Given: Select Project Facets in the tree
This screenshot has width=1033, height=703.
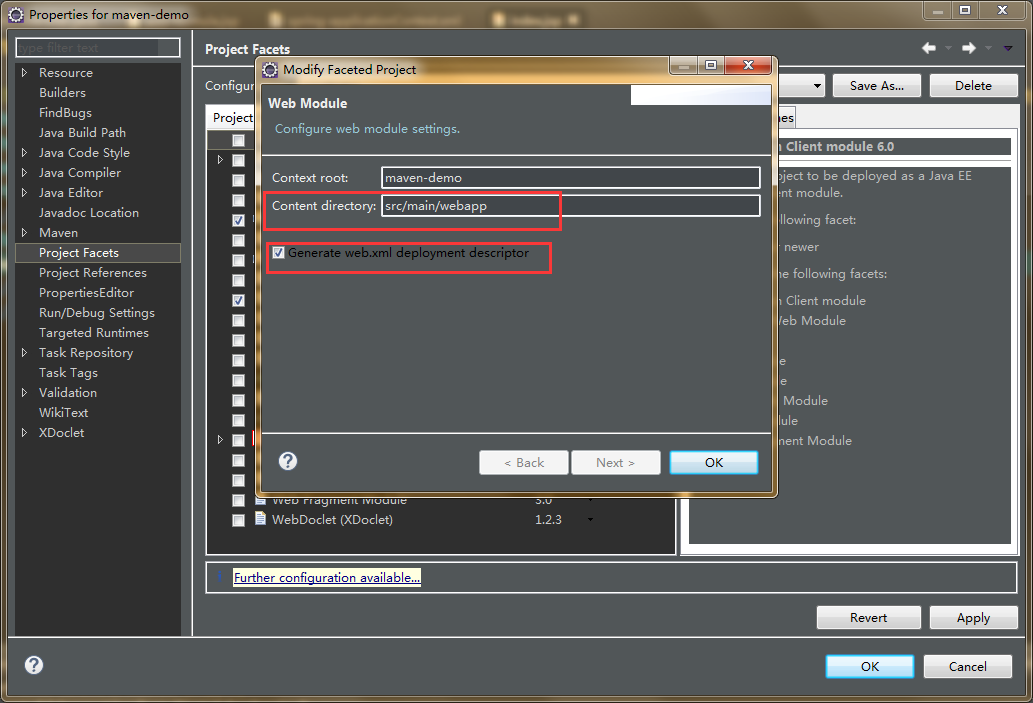Looking at the screenshot, I should tap(98, 252).
